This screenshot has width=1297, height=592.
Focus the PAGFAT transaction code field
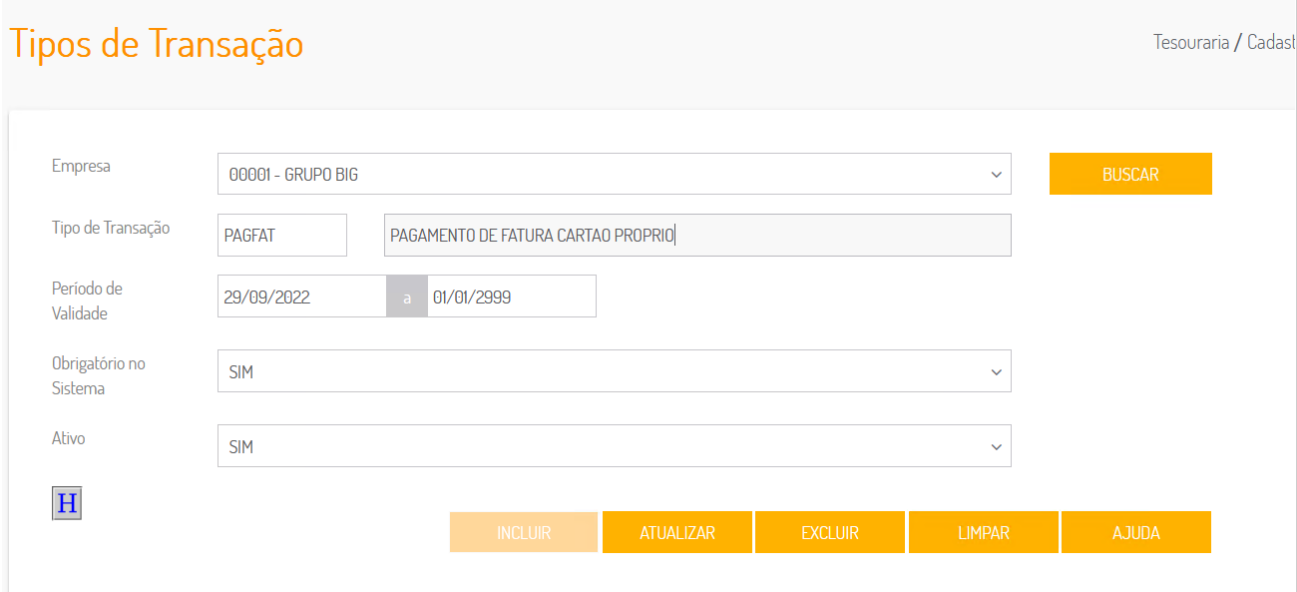[x=282, y=235]
